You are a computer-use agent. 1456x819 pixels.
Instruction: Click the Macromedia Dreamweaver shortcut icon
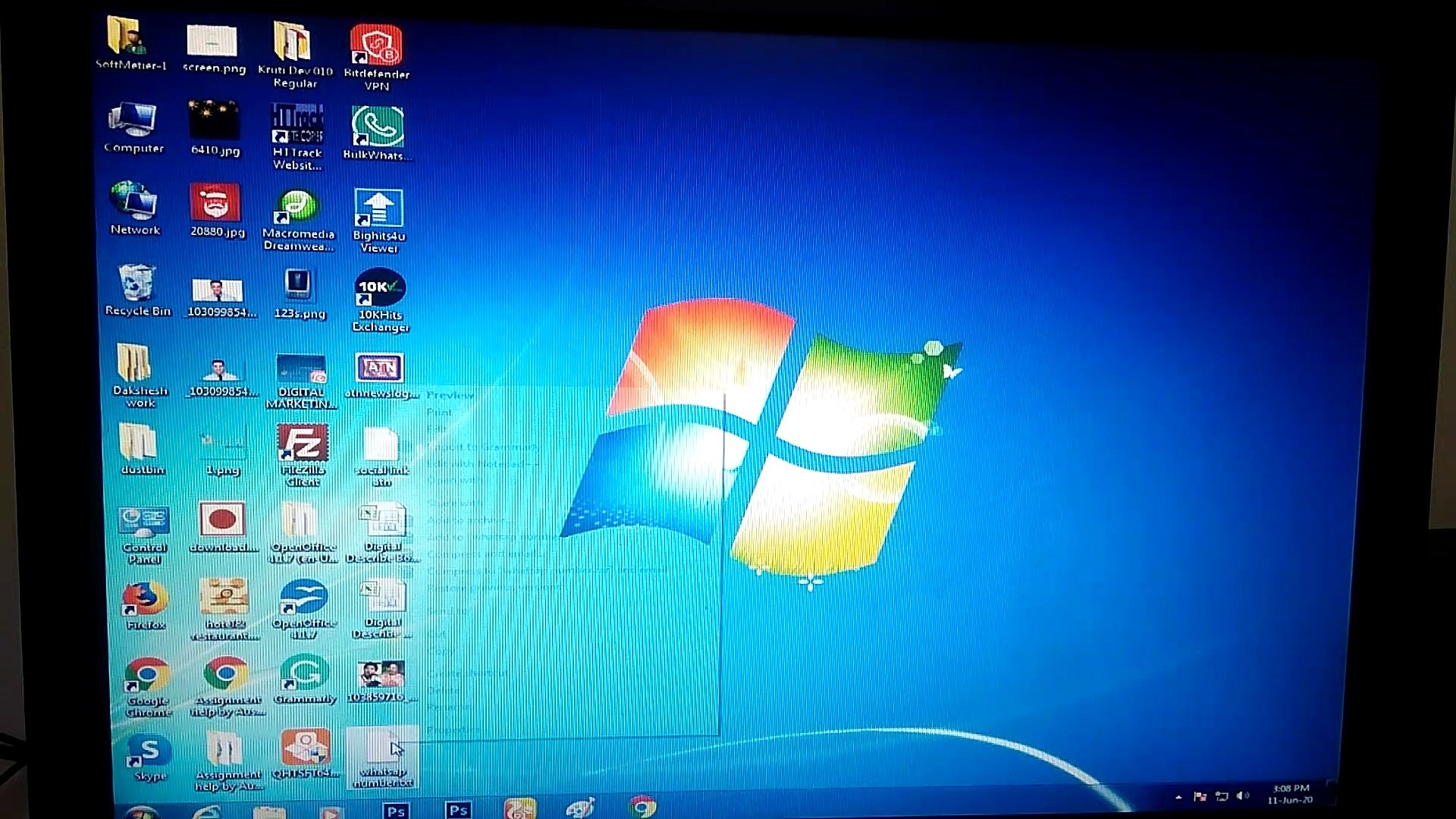coord(297,207)
